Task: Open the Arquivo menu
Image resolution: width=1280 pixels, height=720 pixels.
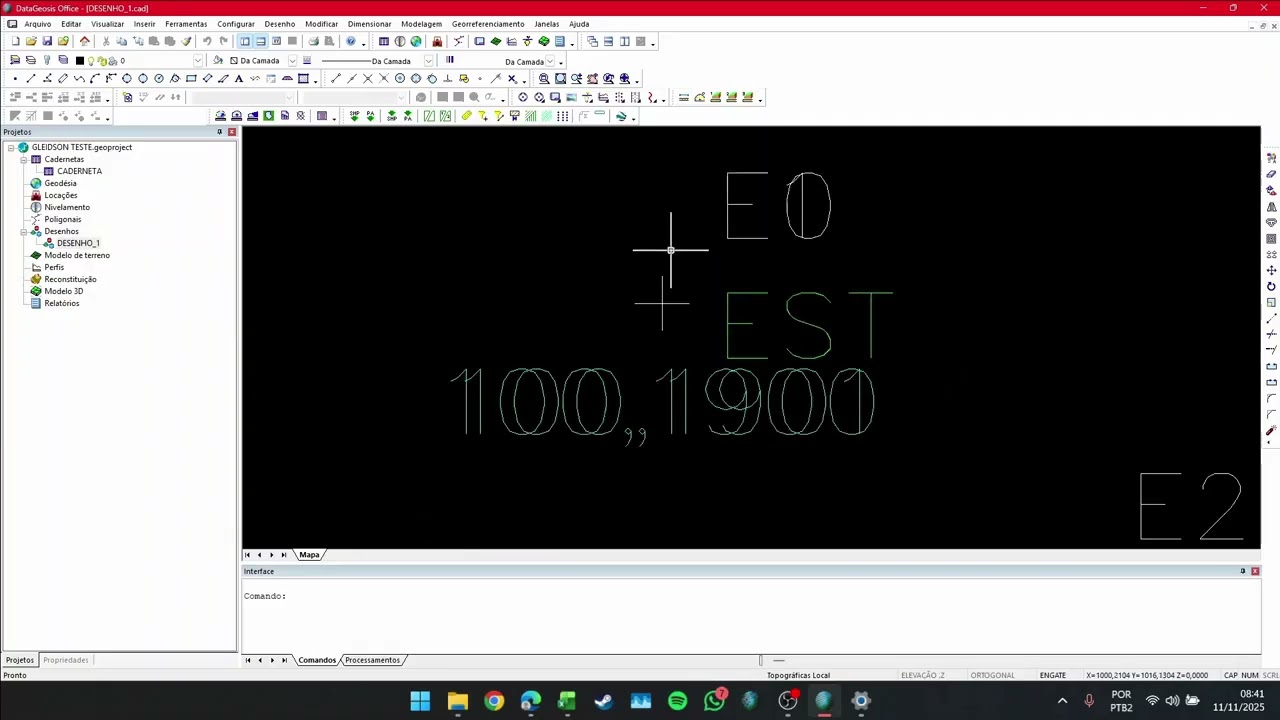Action: tap(37, 24)
